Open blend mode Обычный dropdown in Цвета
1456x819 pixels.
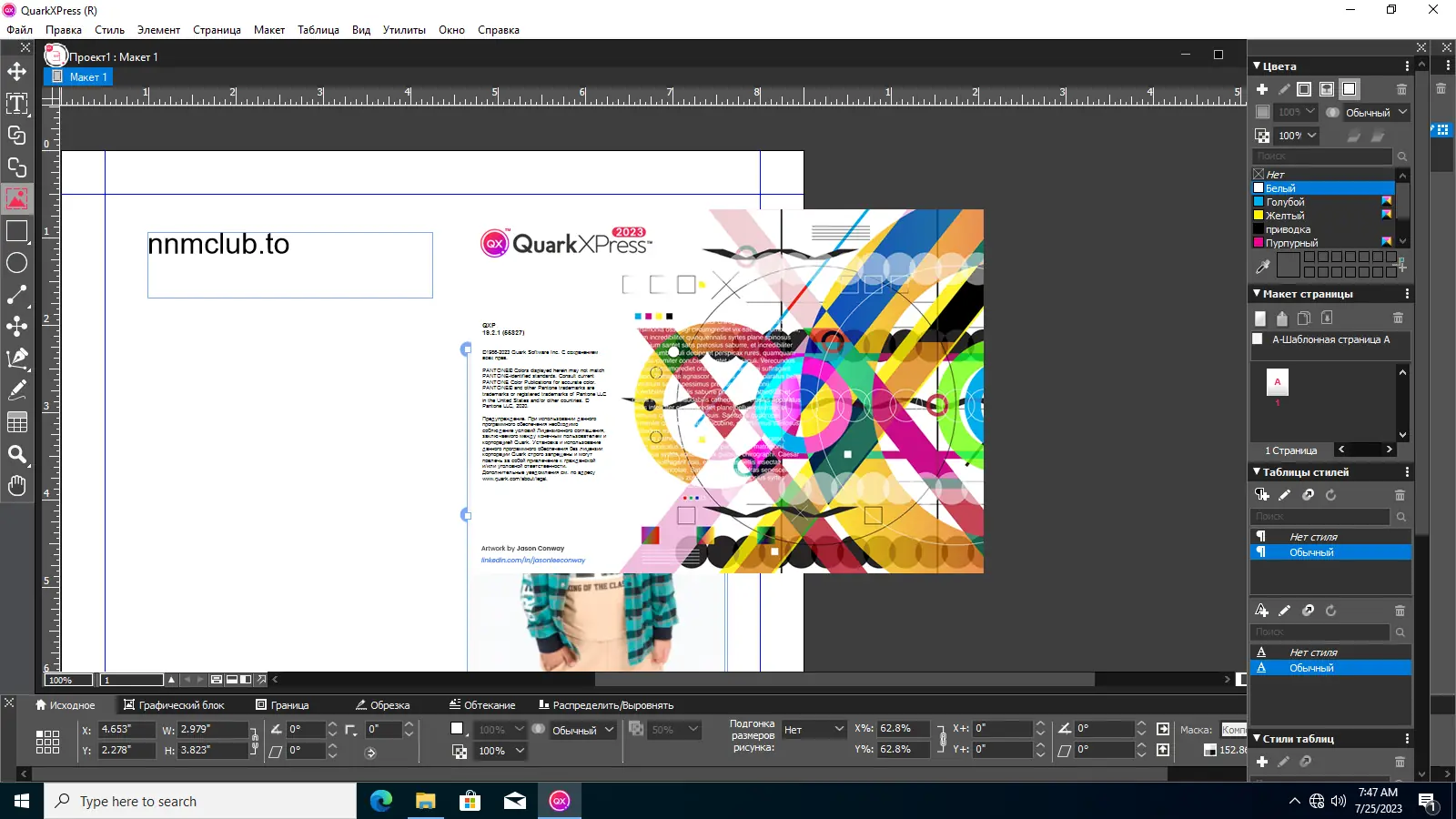(x=1376, y=113)
